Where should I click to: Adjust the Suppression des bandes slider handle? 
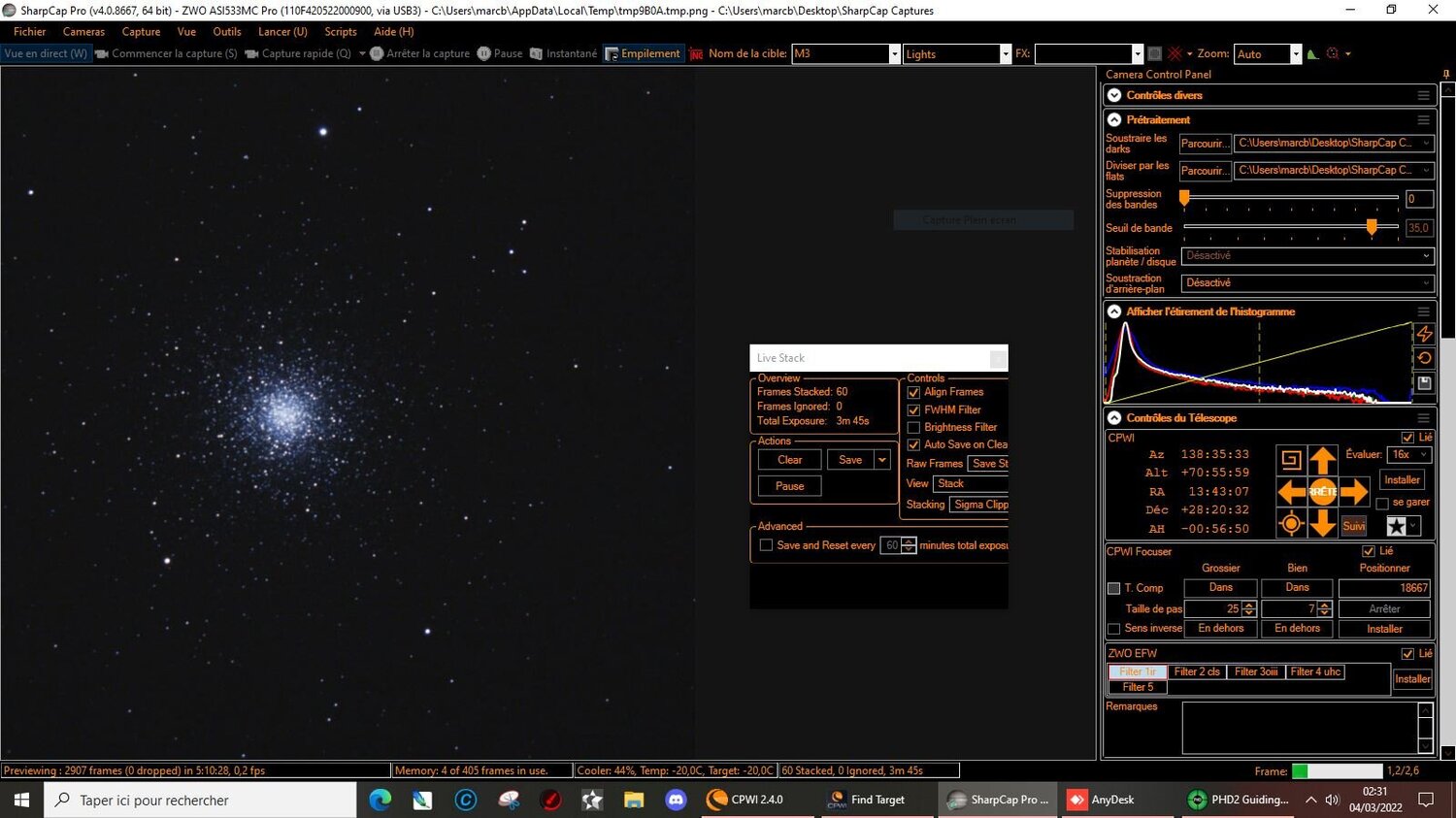(1184, 198)
